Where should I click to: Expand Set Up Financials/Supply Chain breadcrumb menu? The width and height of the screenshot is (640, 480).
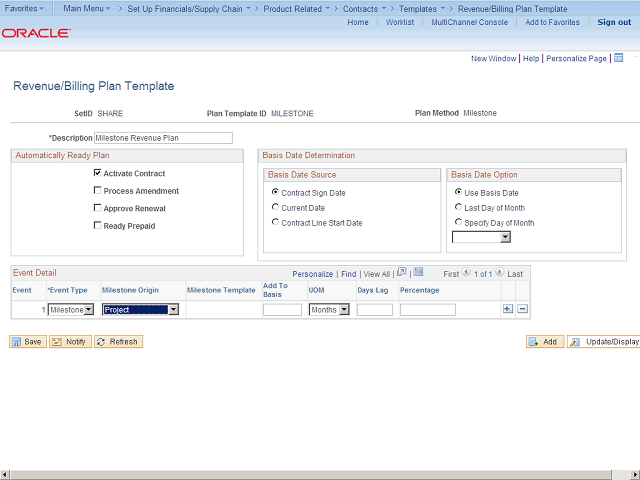click(x=189, y=9)
